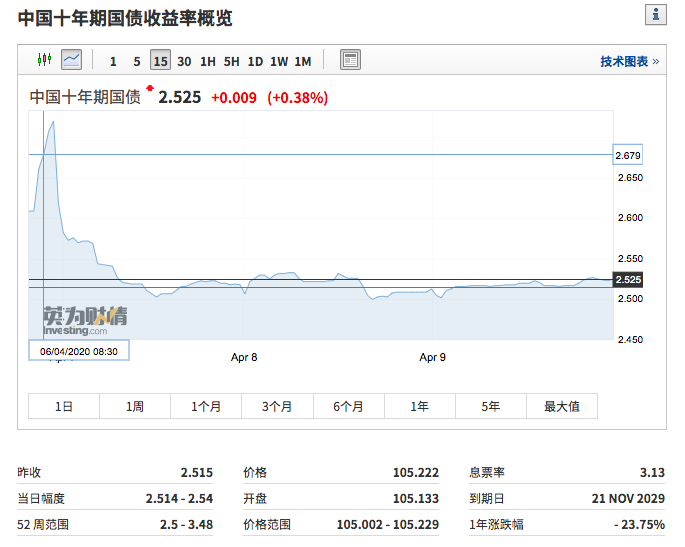Viewport: 685px width, 547px height.
Task: Toggle the 15 minute interval
Action: tap(160, 61)
